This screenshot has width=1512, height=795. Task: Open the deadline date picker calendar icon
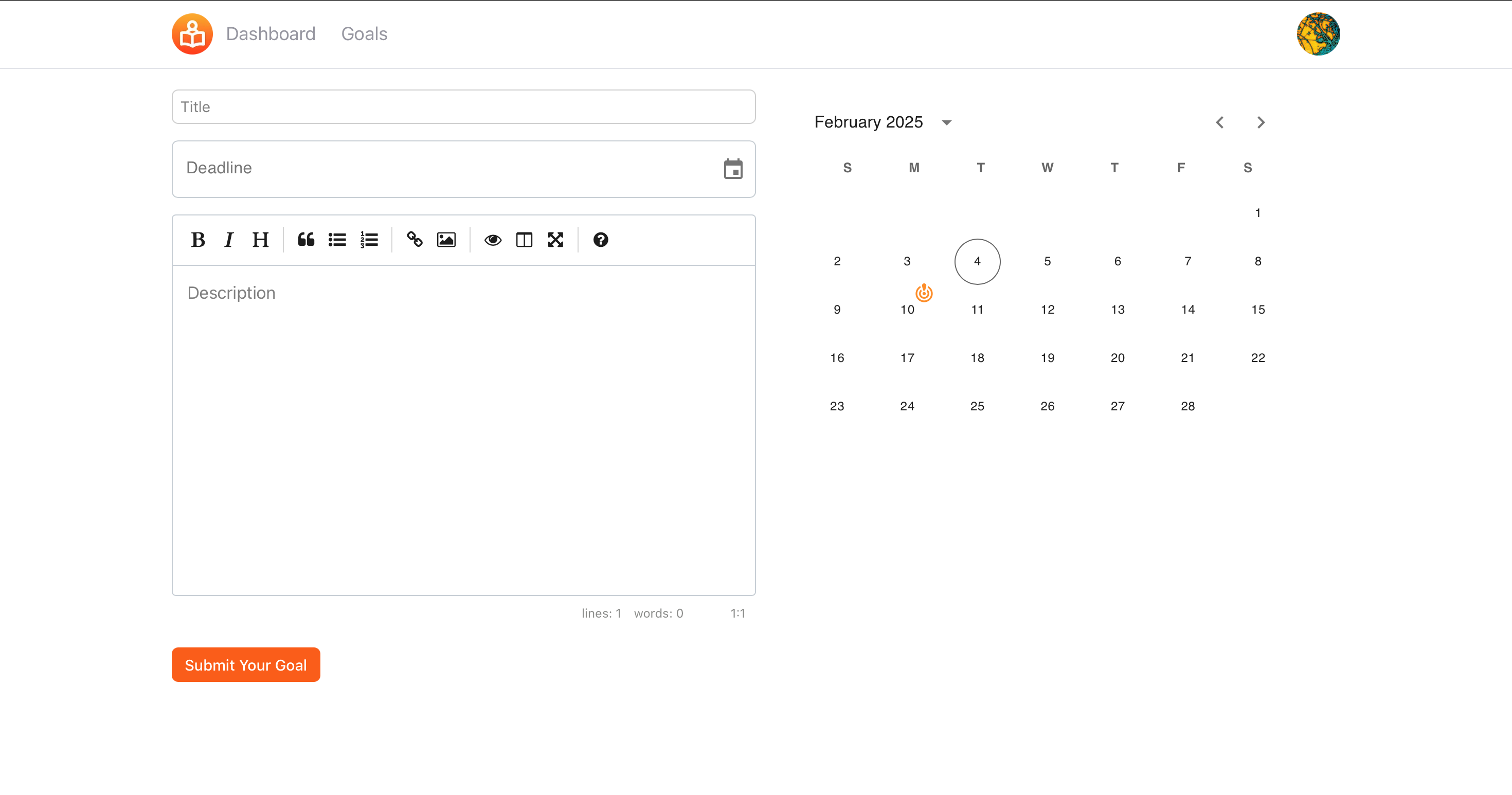click(x=733, y=169)
